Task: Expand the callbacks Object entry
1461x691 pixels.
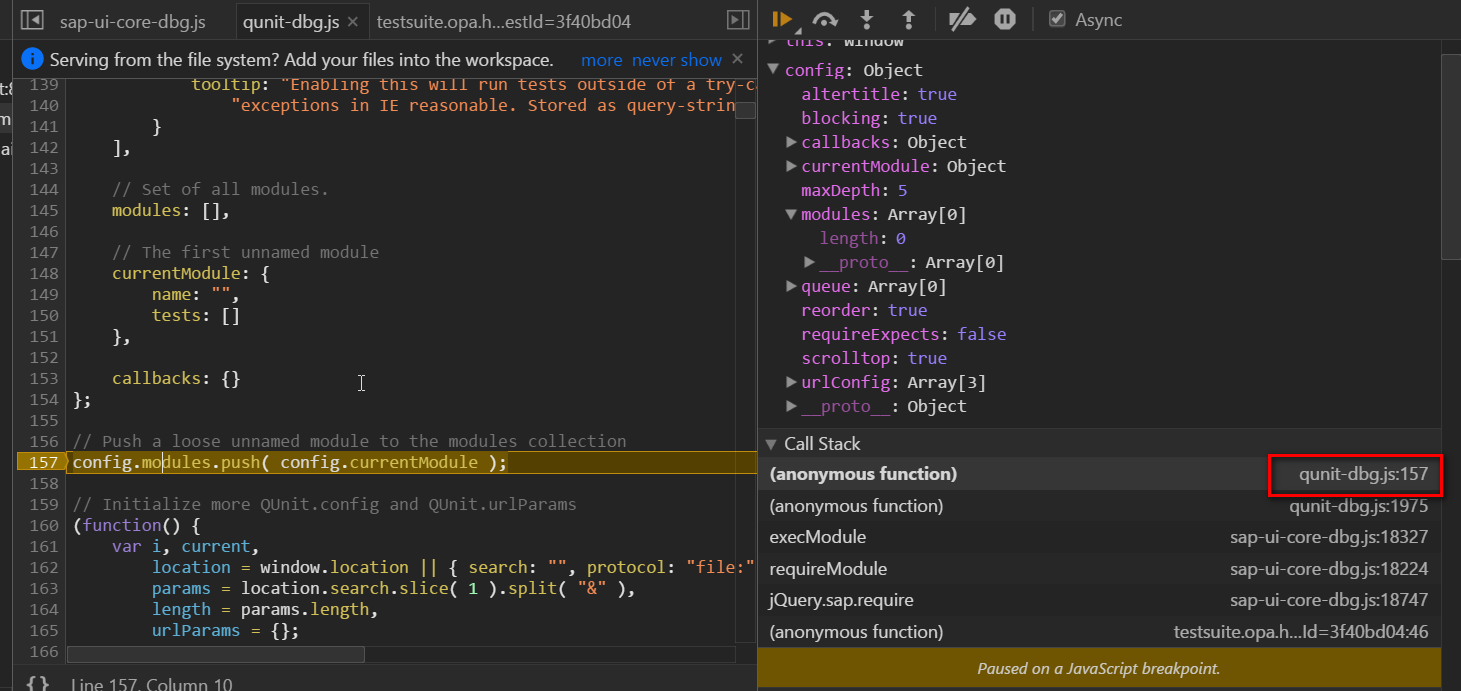Action: pos(791,142)
